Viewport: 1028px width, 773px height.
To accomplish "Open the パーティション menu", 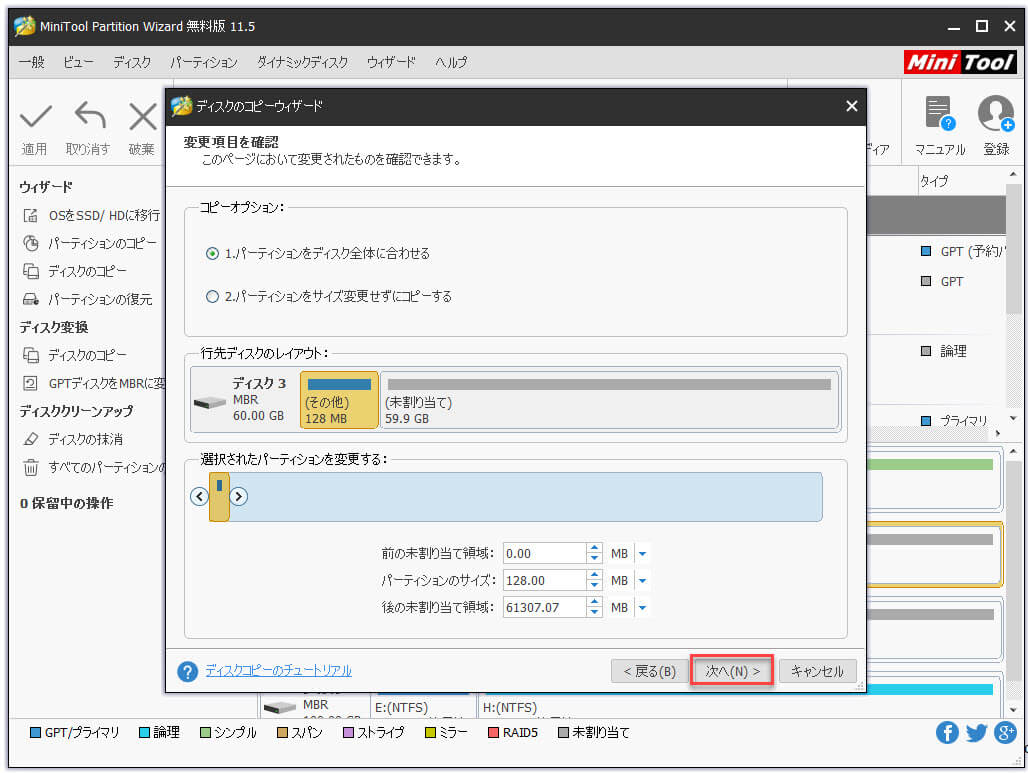I will [x=204, y=62].
